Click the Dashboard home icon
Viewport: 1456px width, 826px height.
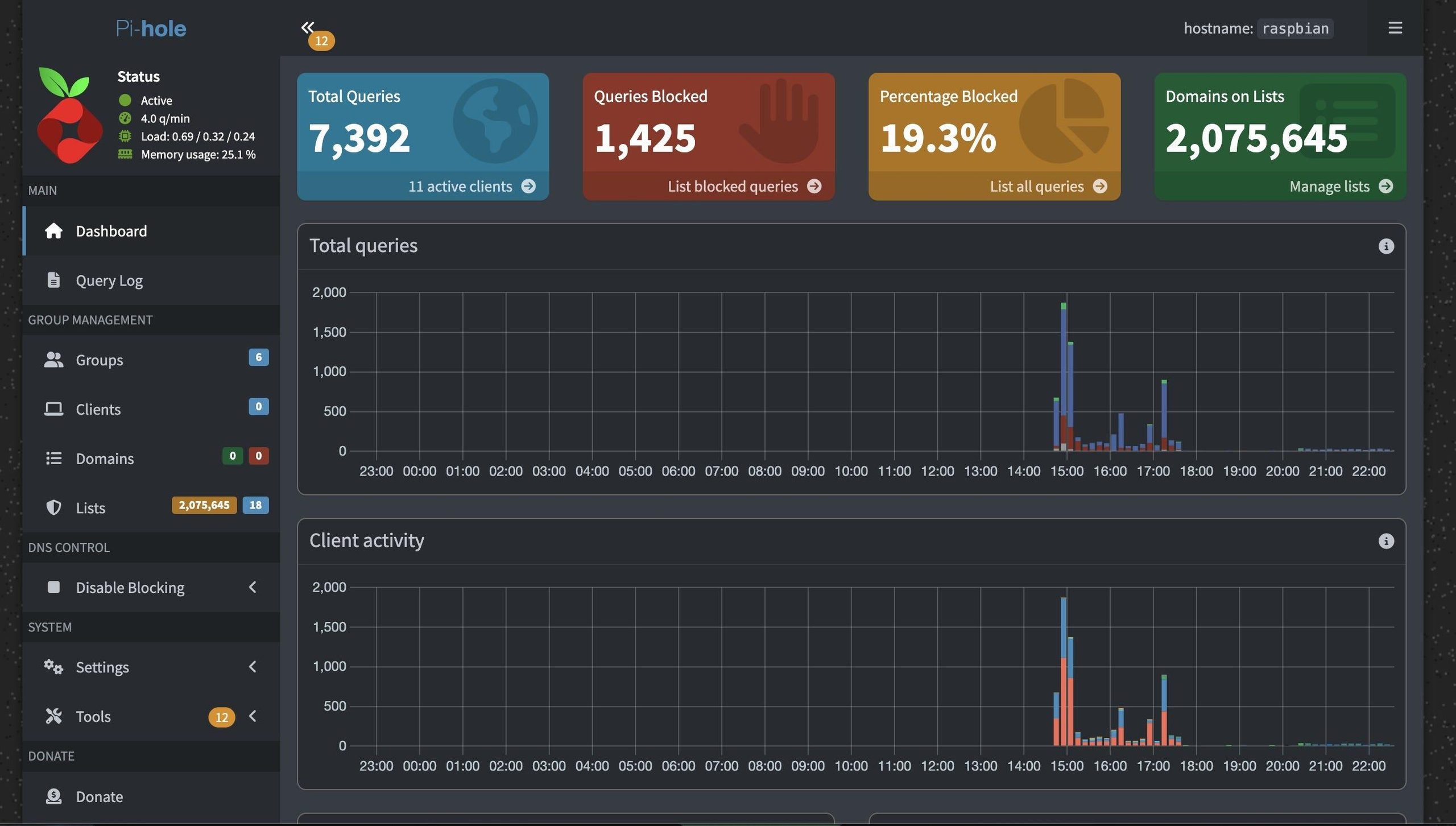click(53, 230)
